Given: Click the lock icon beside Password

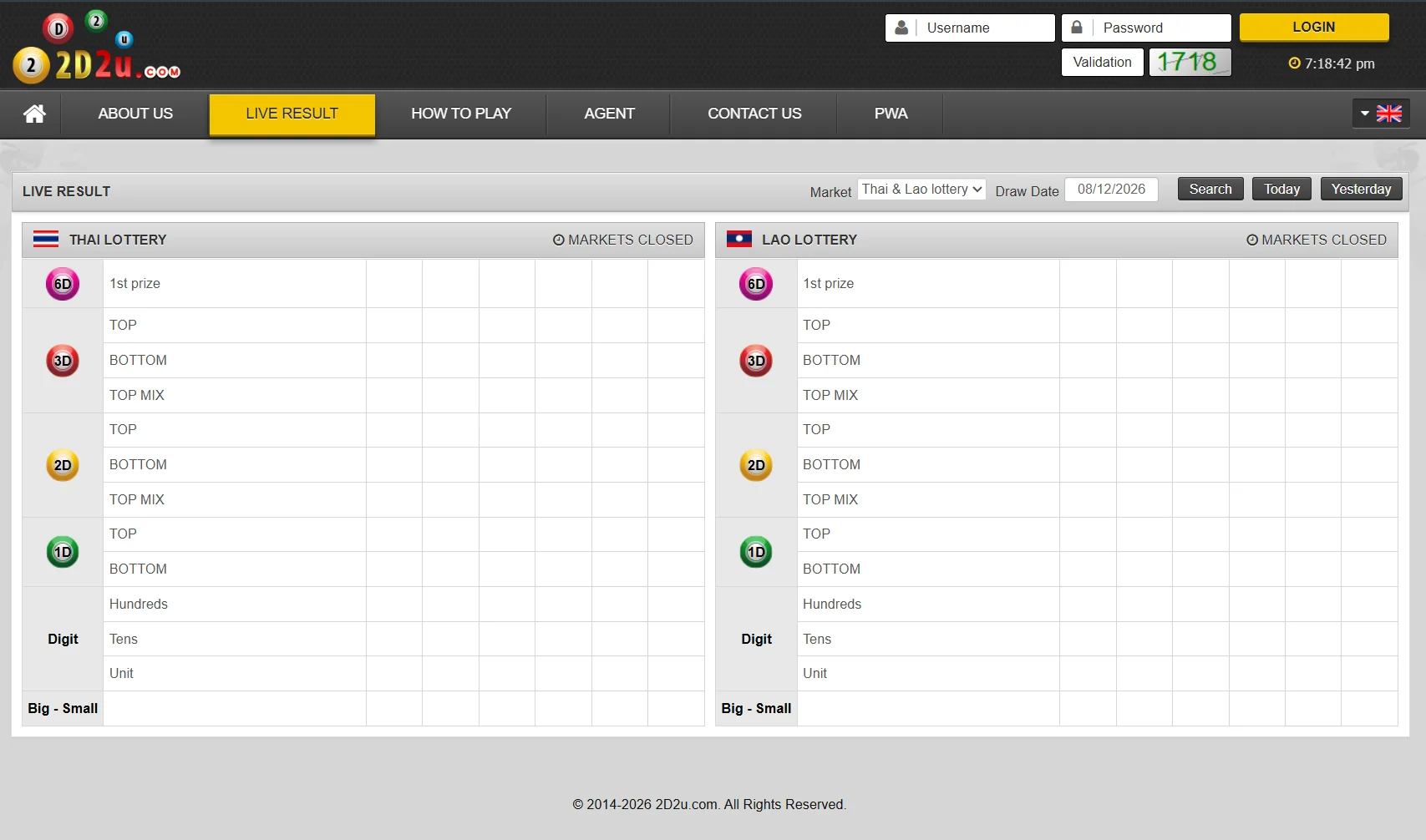Looking at the screenshot, I should coord(1077,28).
